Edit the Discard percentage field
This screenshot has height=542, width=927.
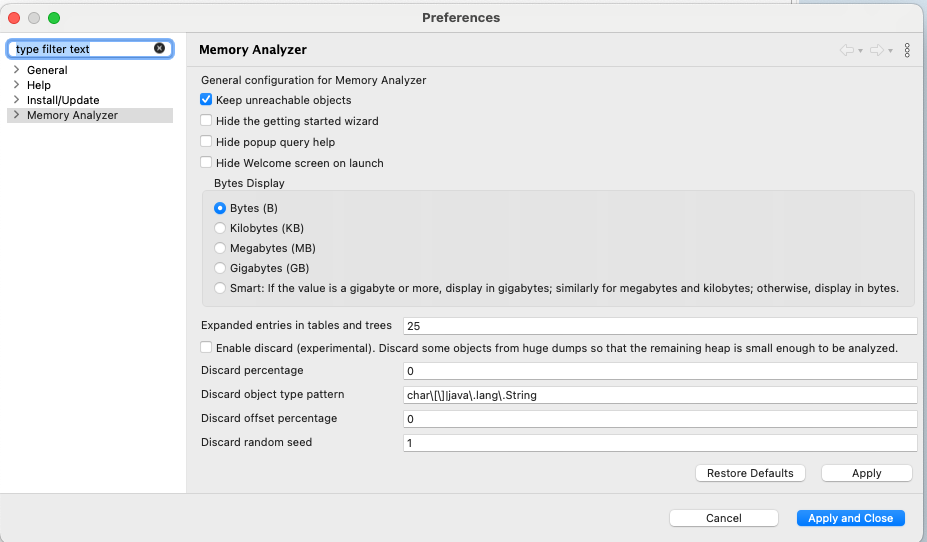point(660,371)
